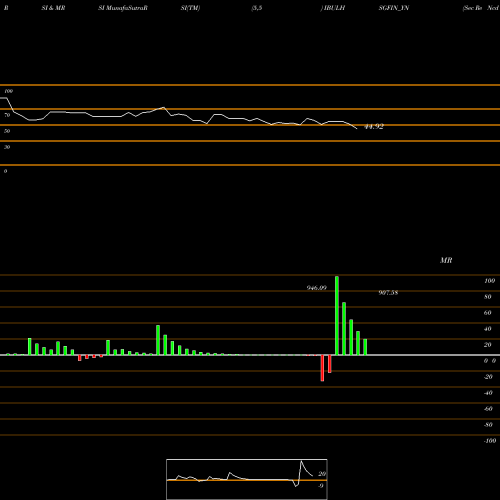Viewport: 500px width, 500px height.
Task: Click the ')IBULH' header text
Action: point(333,8)
